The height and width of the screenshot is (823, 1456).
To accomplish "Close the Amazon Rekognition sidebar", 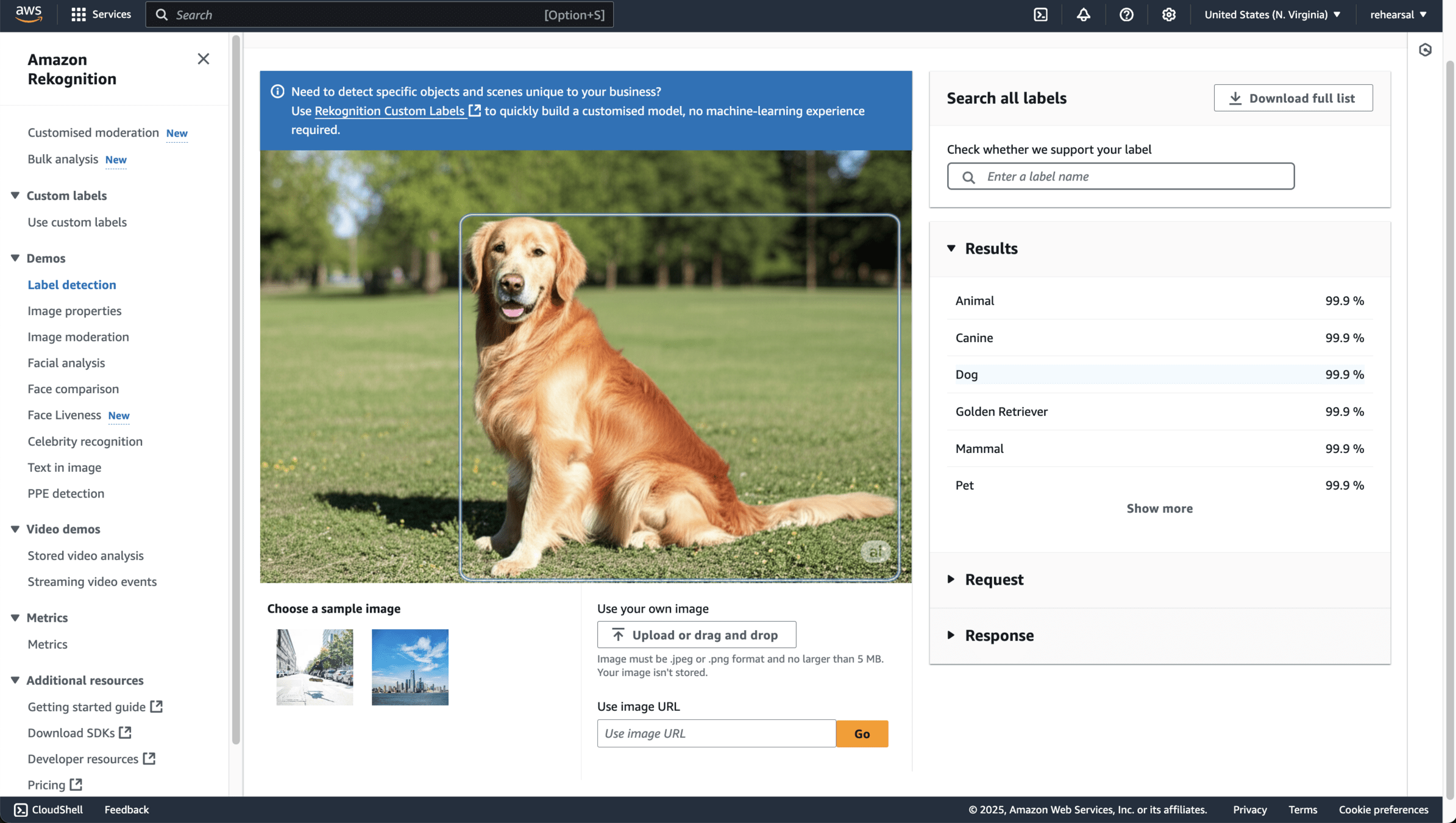I will [203, 59].
